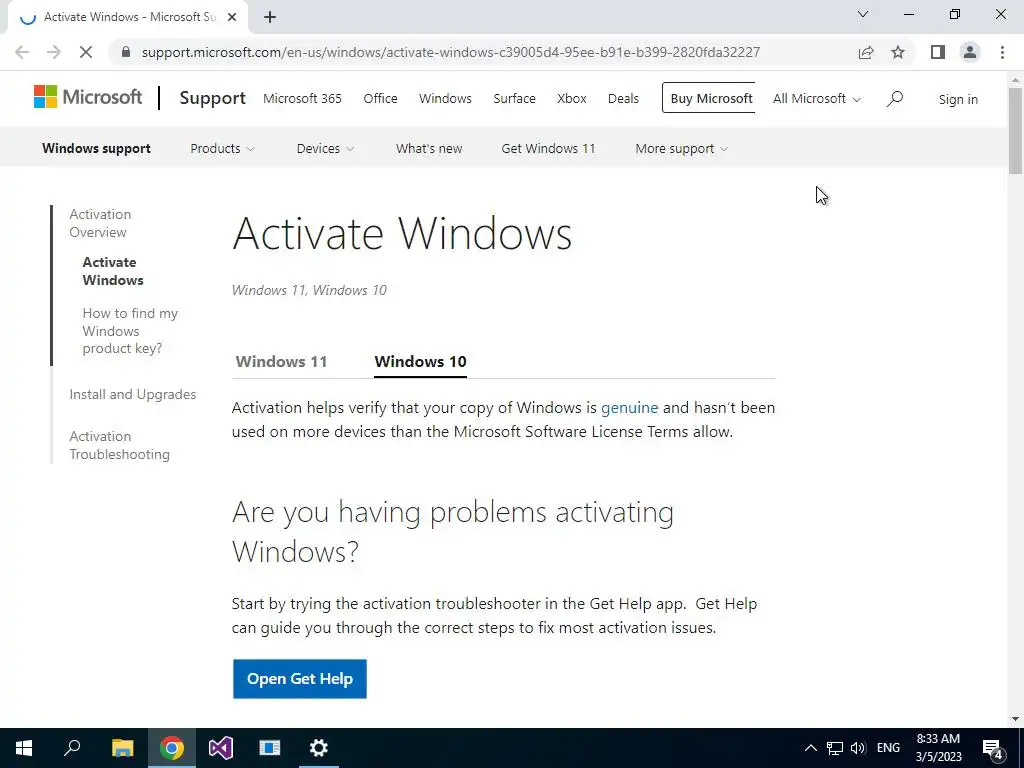The height and width of the screenshot is (768, 1024).
Task: Open Windows support link
Action: coord(96,148)
